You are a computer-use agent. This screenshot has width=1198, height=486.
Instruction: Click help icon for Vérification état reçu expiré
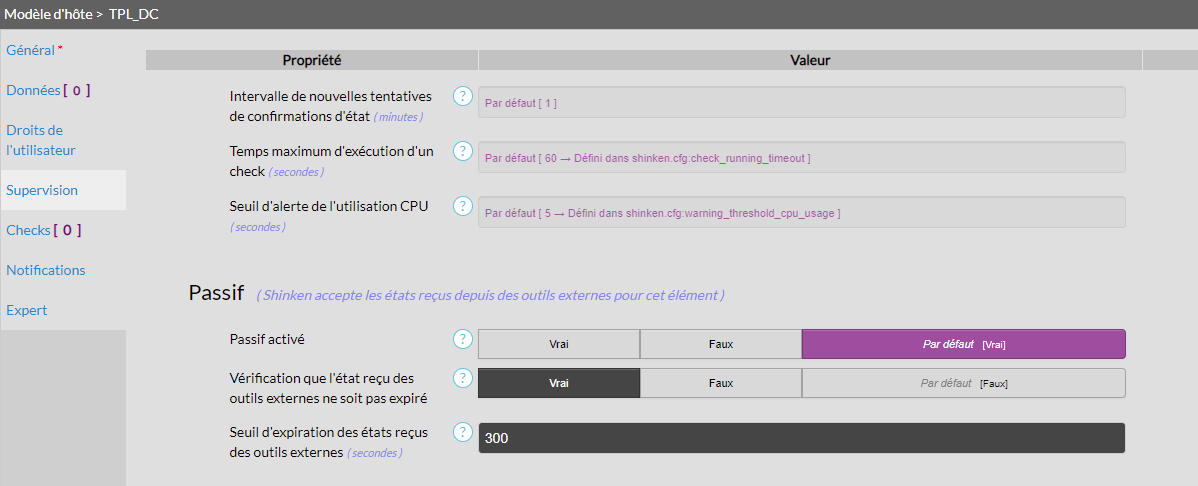[462, 378]
